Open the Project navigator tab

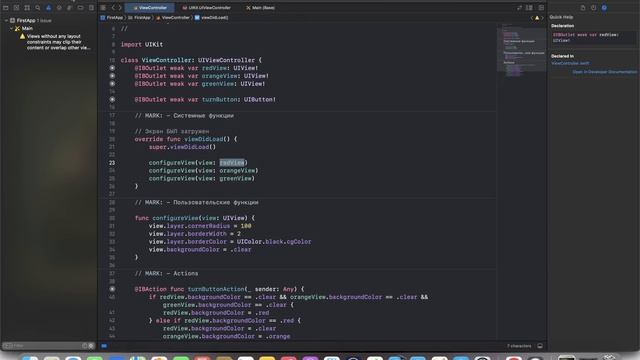click(6, 8)
